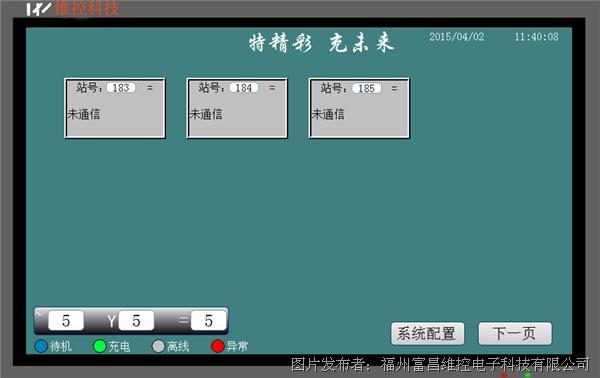
Task: Click 未通信 text in station 183 box
Action: (x=84, y=114)
